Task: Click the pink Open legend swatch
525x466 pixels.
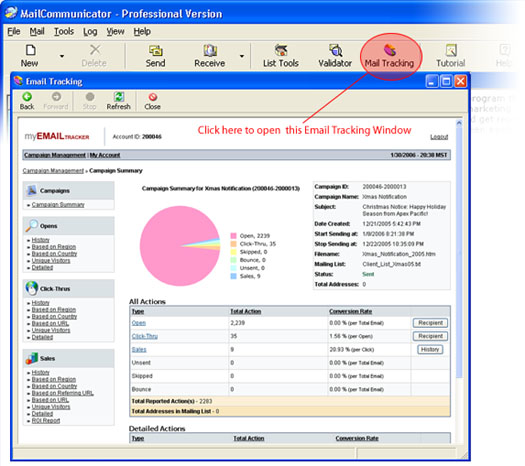Action: pos(233,236)
